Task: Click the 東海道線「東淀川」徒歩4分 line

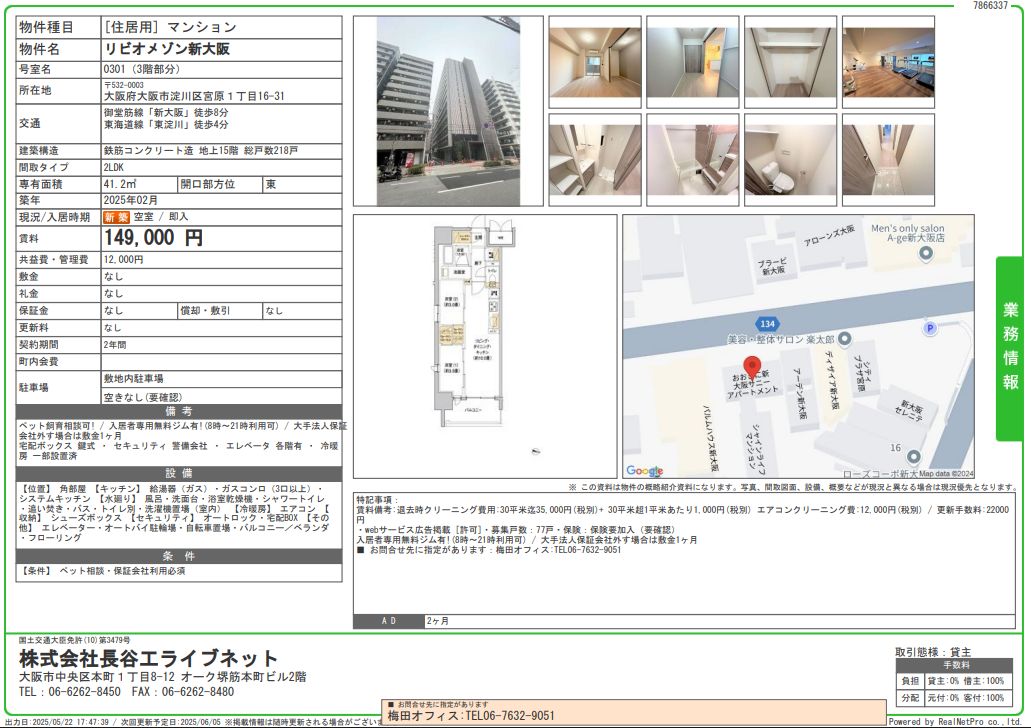Action: [x=166, y=124]
